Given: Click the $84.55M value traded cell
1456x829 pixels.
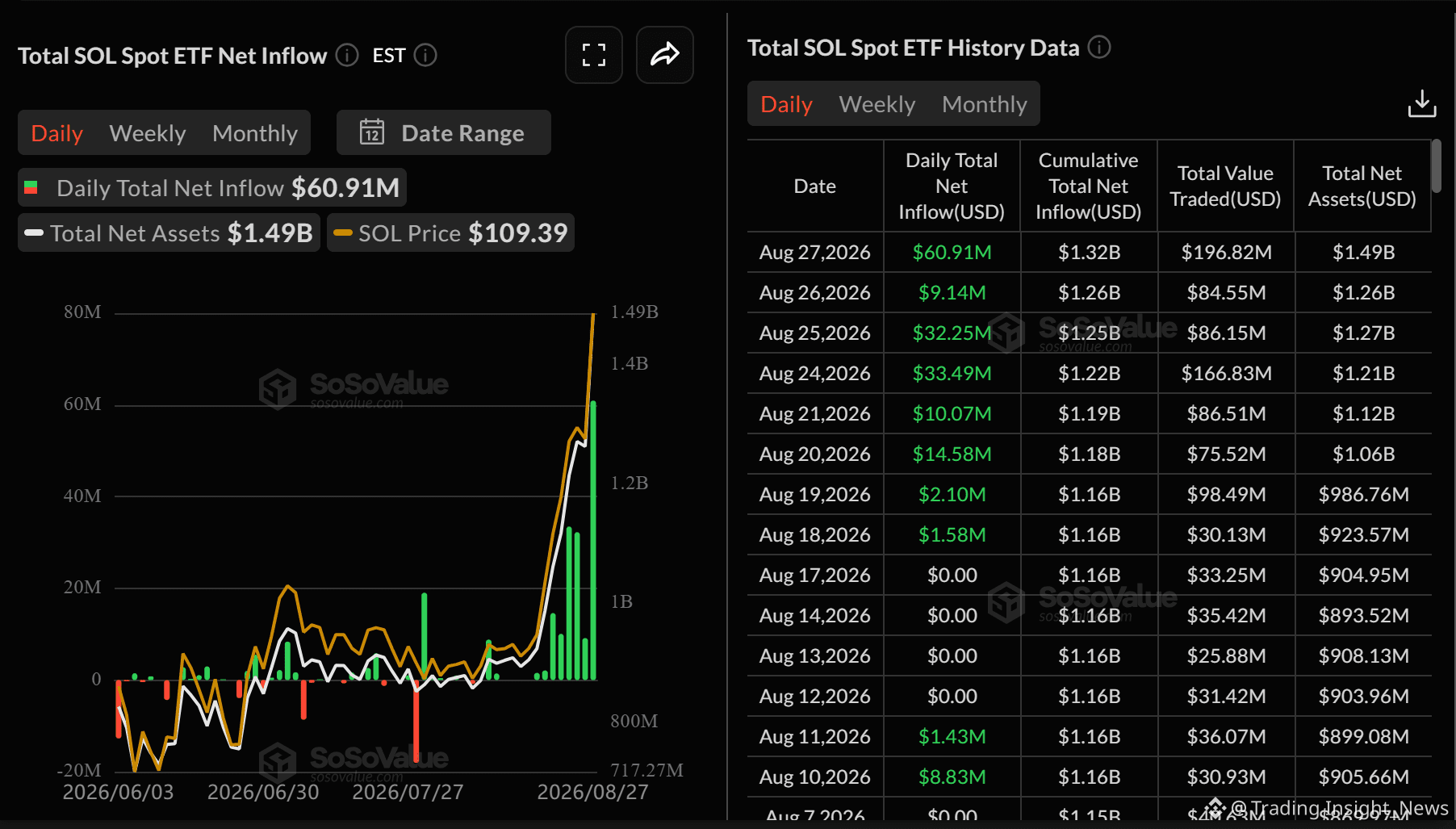Looking at the screenshot, I should tap(1227, 293).
